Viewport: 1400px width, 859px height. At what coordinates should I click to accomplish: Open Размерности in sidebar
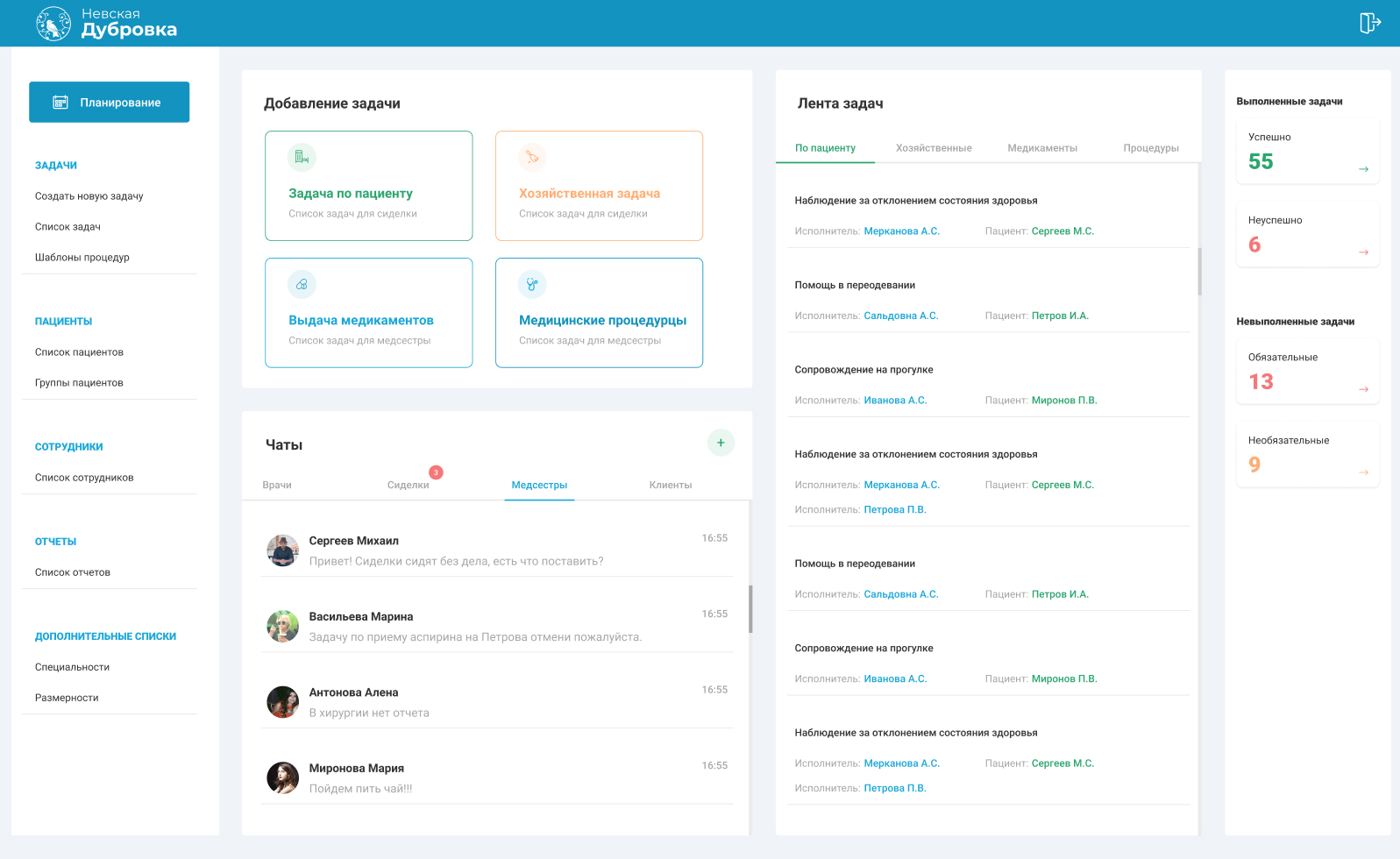67,698
